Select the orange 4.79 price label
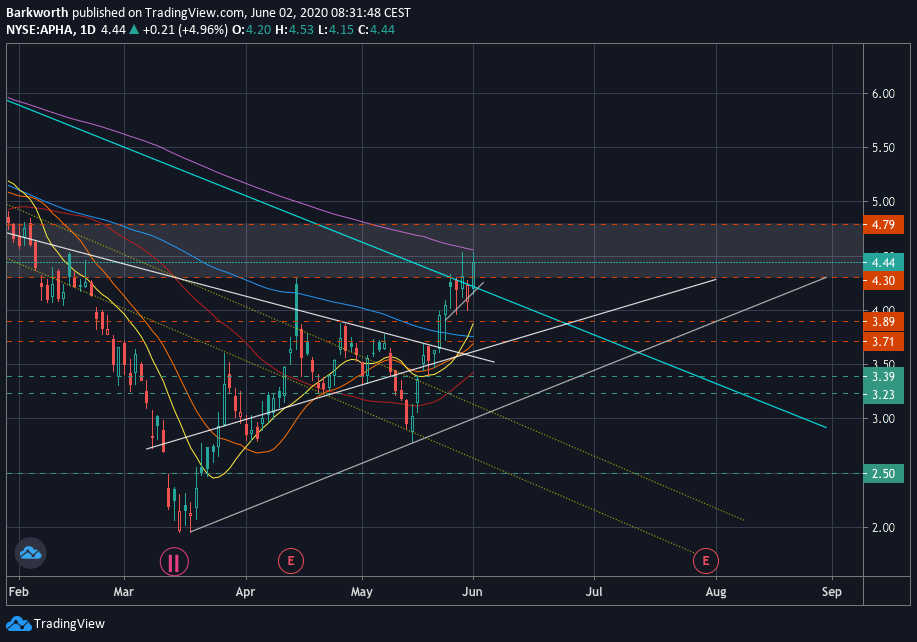 coord(883,225)
